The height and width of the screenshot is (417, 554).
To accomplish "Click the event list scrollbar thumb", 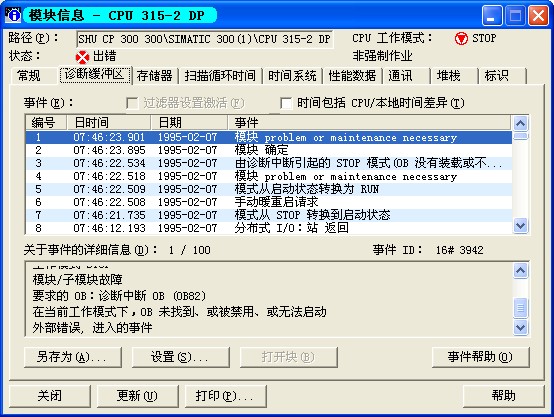I will 520,136.
